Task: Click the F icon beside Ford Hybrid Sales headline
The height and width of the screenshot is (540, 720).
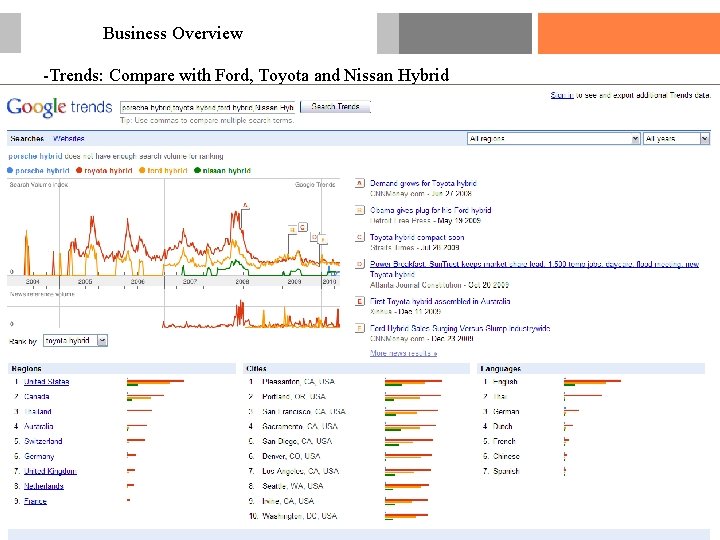Action: click(x=360, y=328)
